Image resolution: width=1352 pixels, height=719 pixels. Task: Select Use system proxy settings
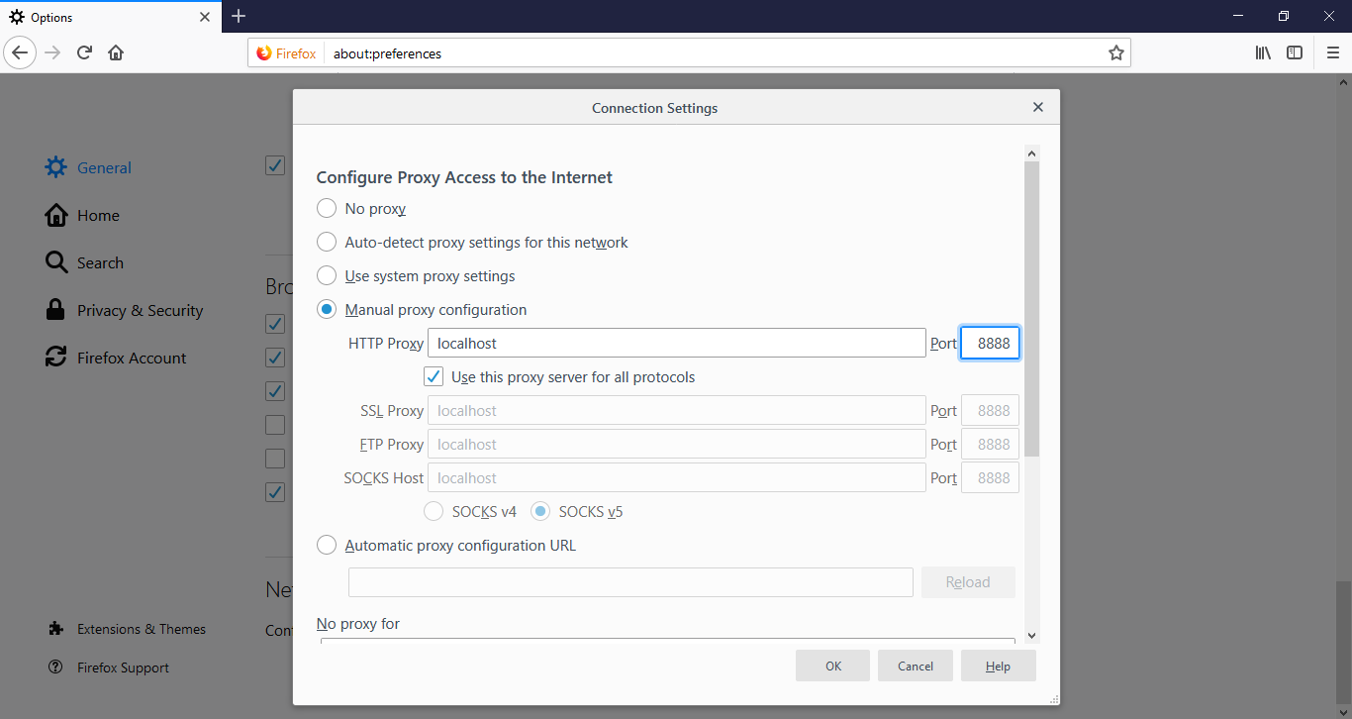[x=326, y=275]
